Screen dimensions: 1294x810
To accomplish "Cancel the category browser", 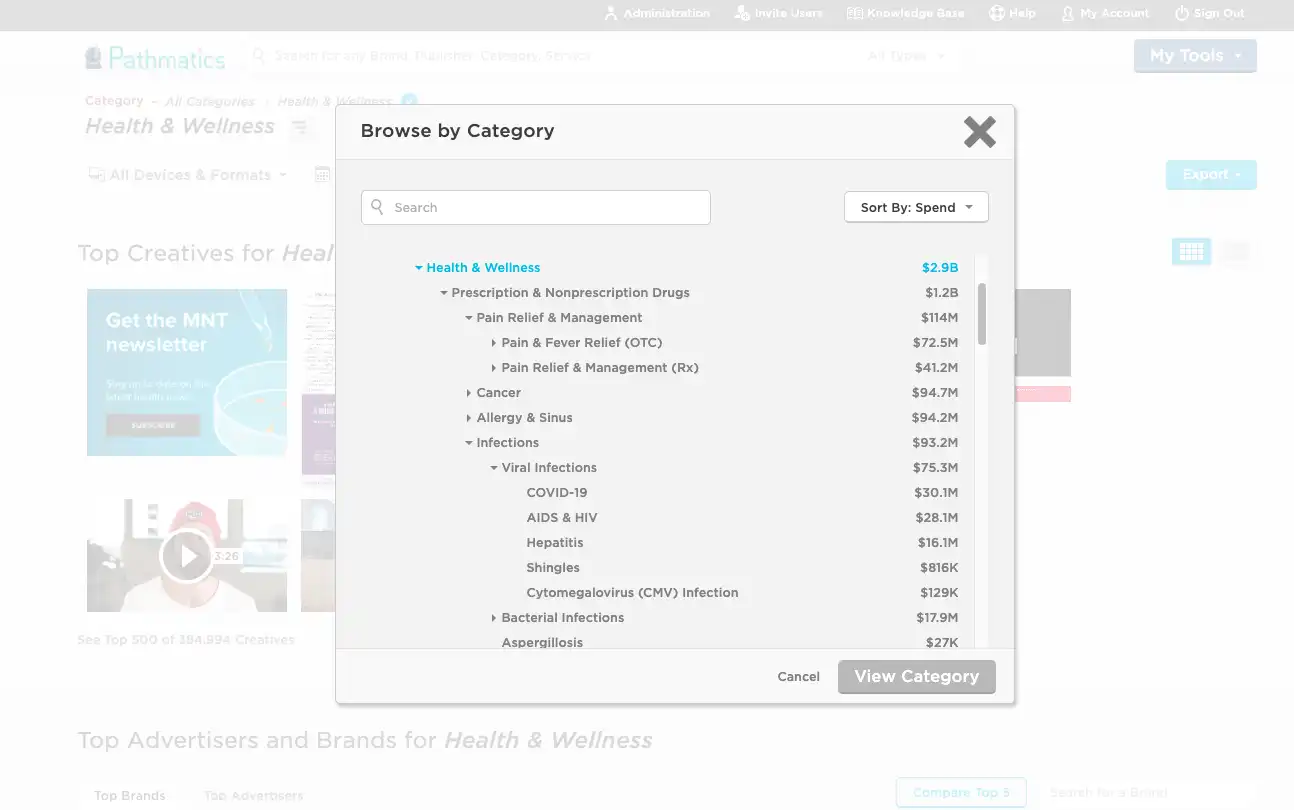I will (798, 677).
